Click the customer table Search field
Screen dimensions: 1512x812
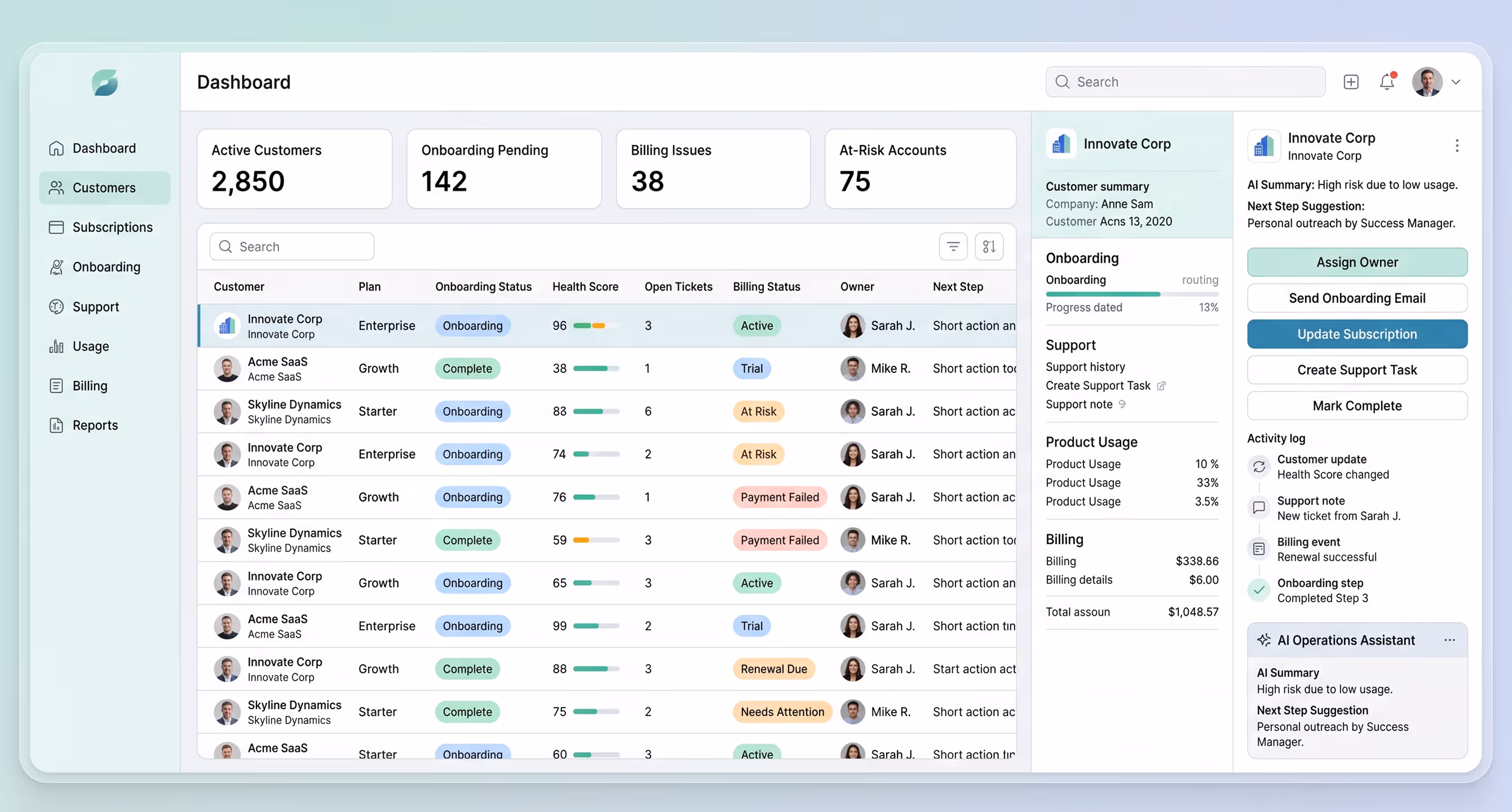point(291,246)
